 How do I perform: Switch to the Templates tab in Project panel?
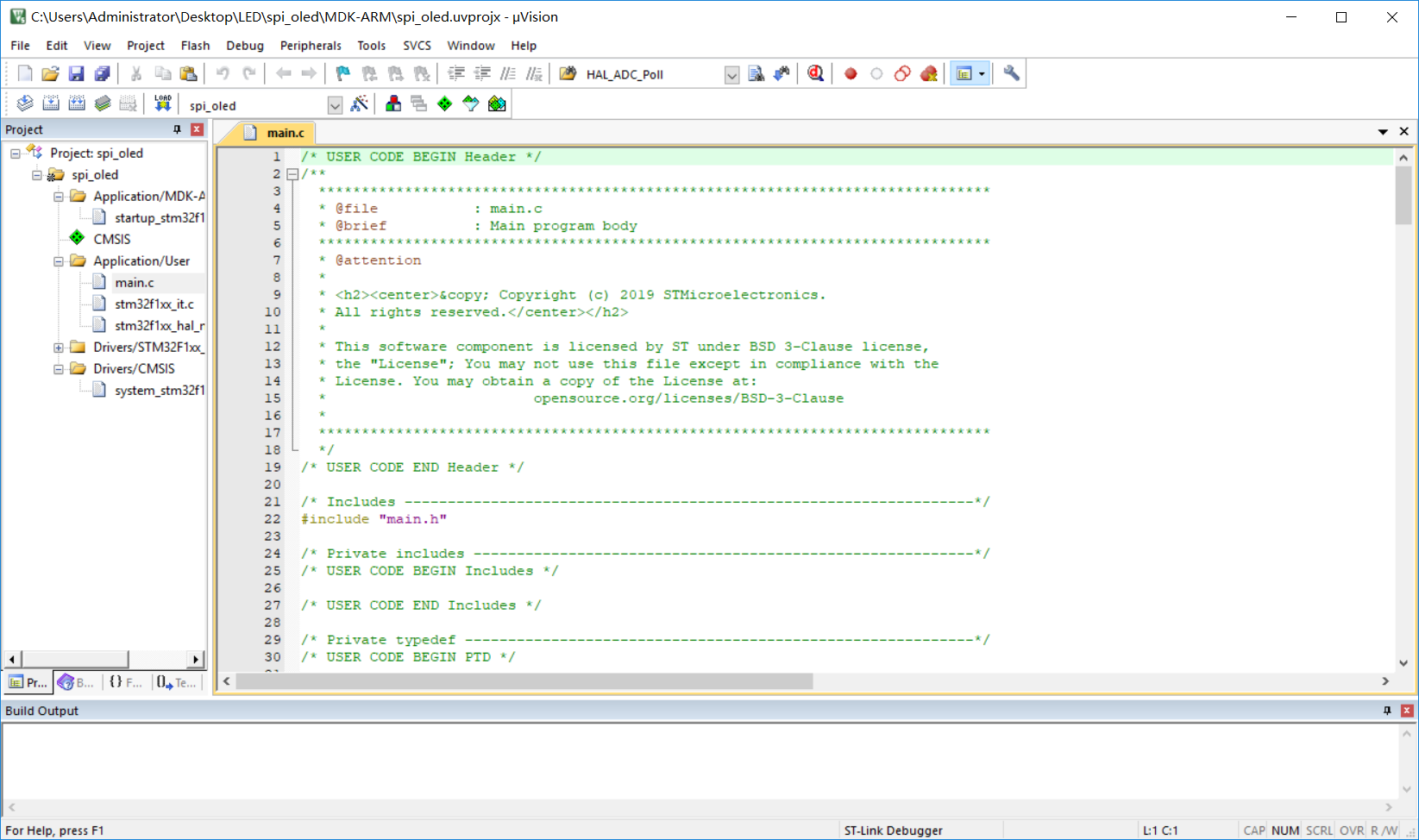click(x=176, y=682)
